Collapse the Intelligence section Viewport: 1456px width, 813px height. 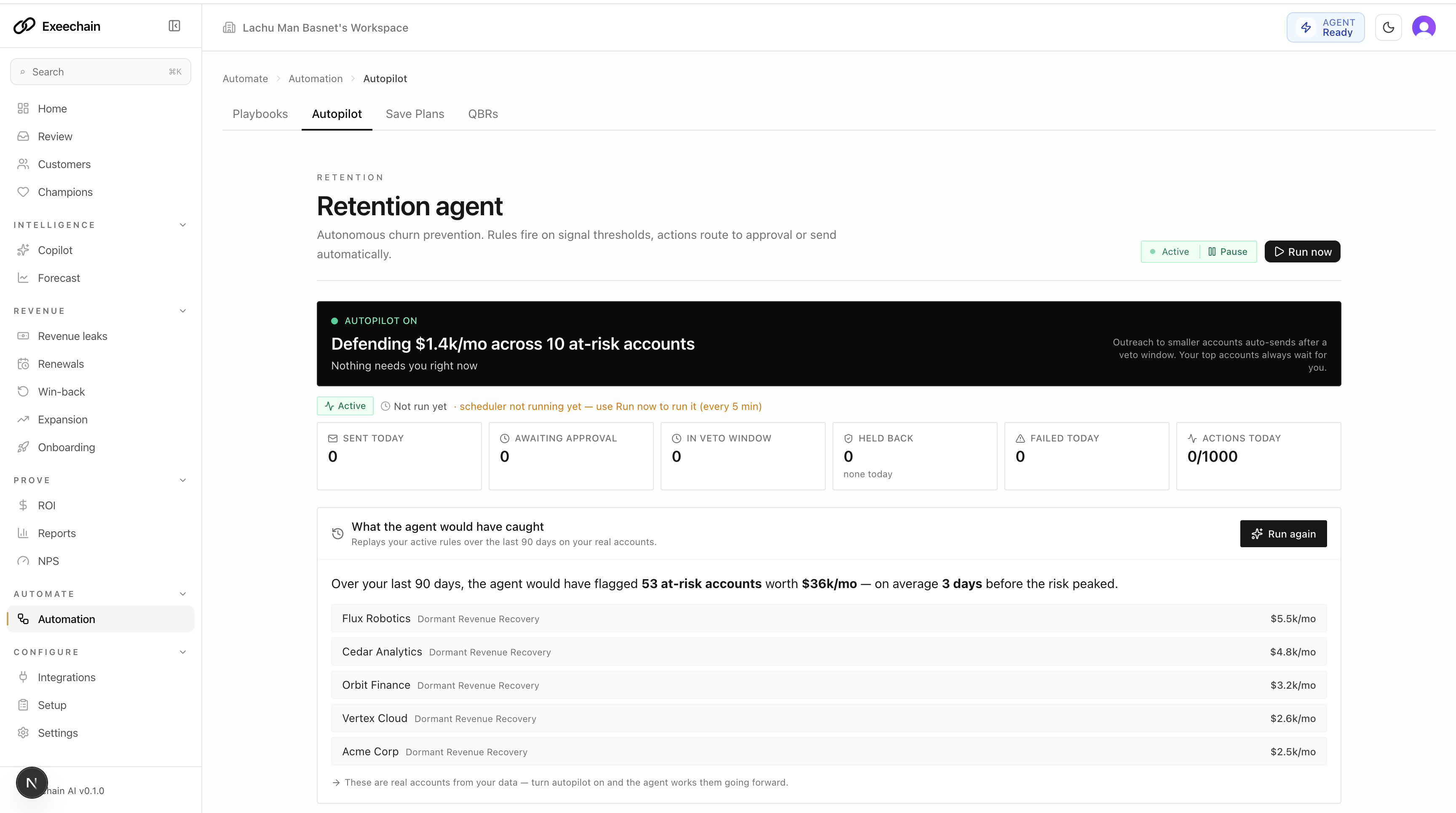pyautogui.click(x=182, y=225)
